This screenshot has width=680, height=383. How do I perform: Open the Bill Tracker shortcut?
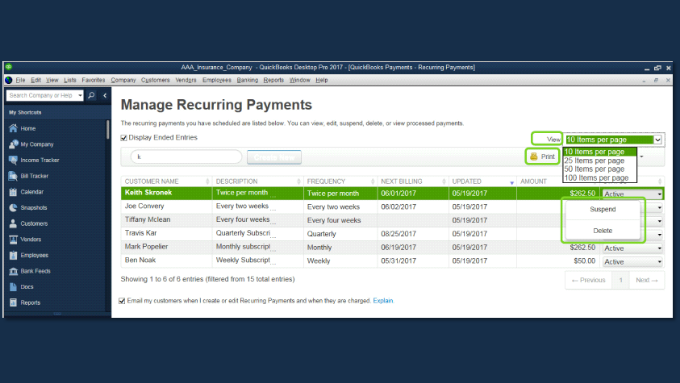(x=34, y=176)
